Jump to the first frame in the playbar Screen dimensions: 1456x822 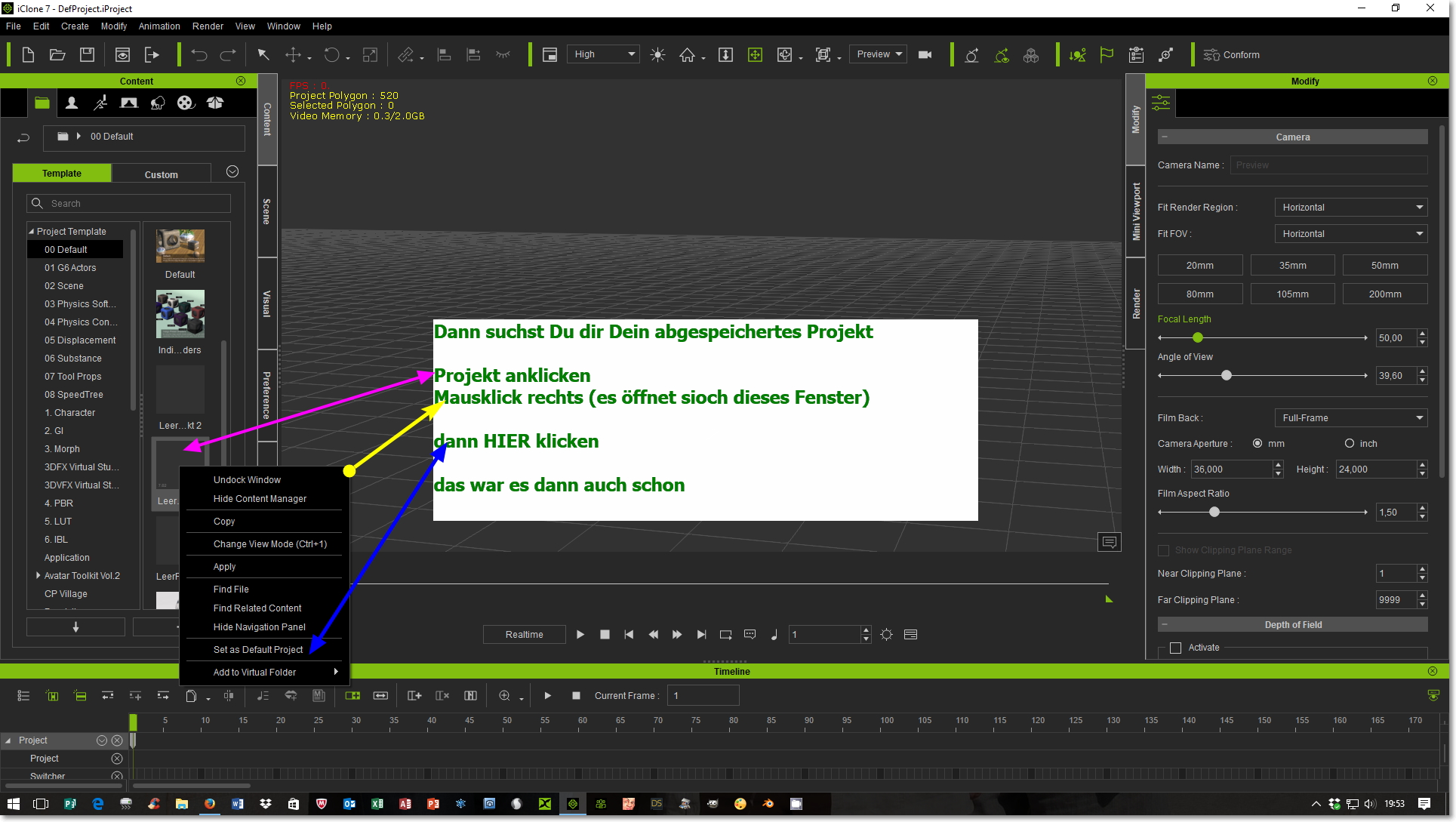tap(629, 635)
